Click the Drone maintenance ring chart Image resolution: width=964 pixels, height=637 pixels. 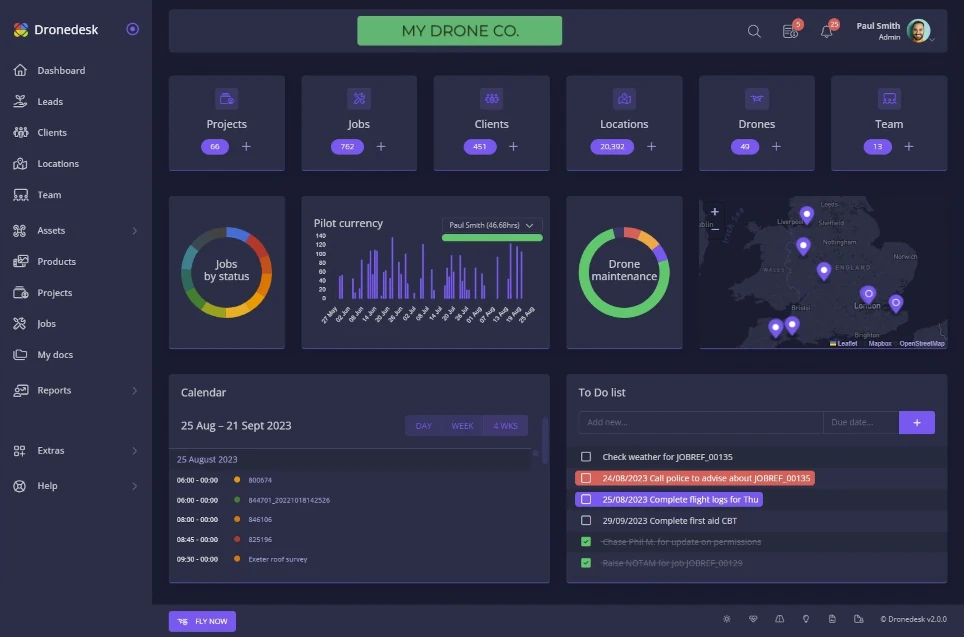[x=624, y=272]
